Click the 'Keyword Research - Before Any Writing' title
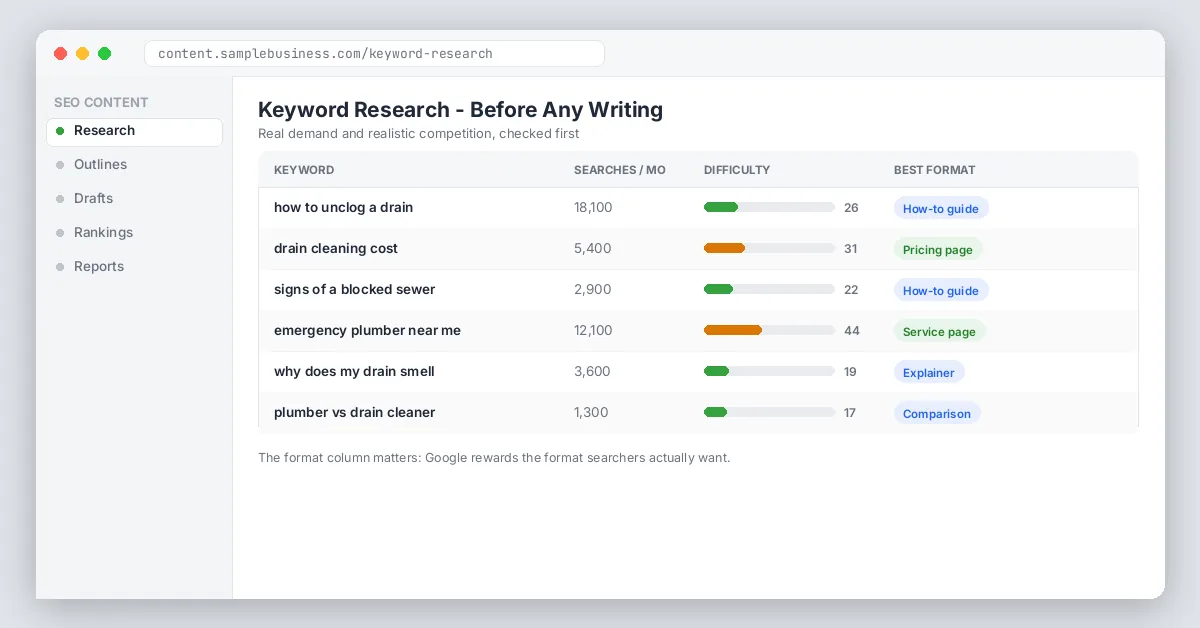This screenshot has height=628, width=1200. pyautogui.click(x=460, y=110)
